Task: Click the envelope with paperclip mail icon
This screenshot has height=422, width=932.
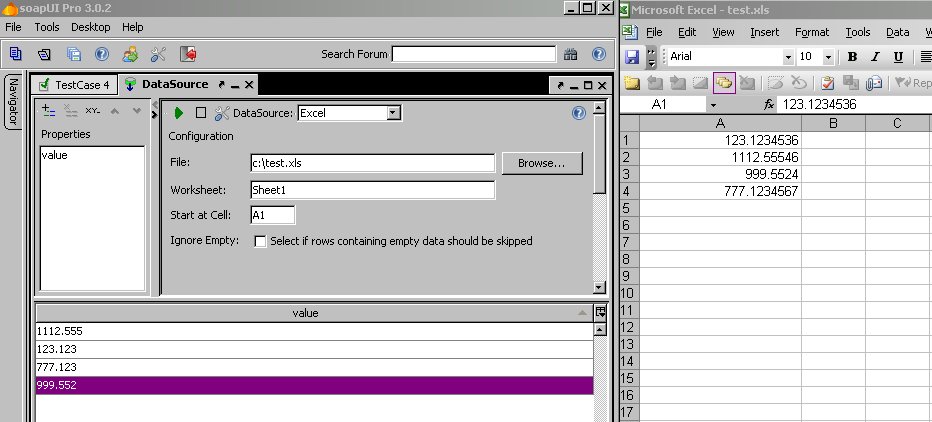Action: [873, 83]
